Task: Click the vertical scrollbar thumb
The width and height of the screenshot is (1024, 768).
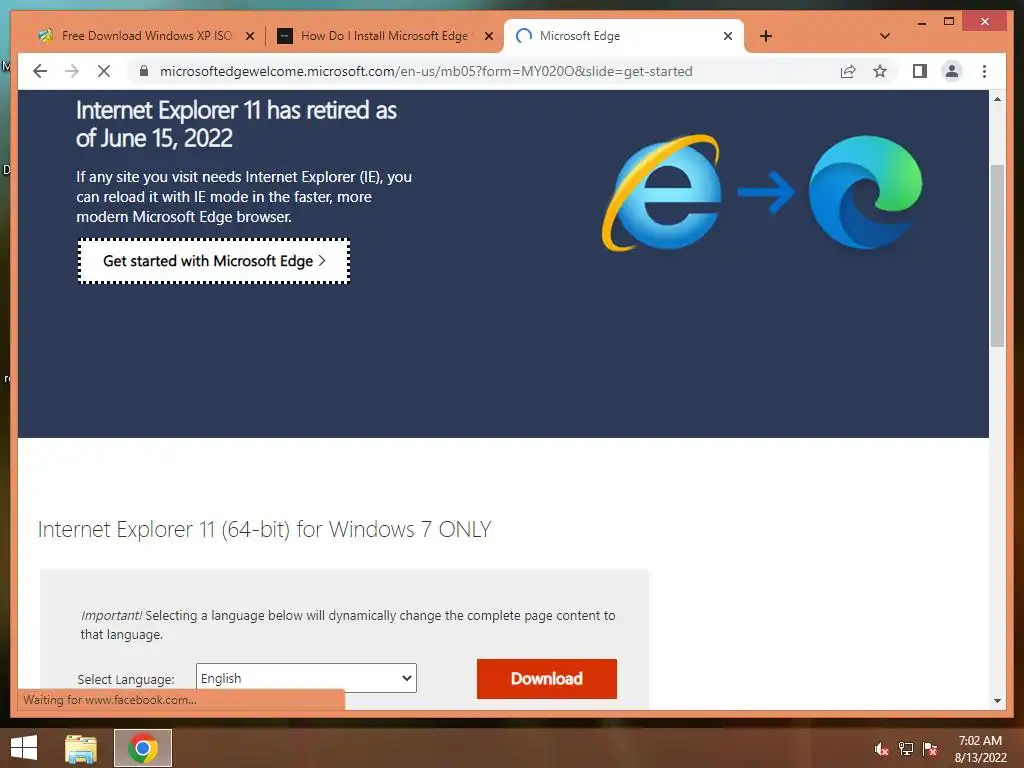Action: pos(997,255)
